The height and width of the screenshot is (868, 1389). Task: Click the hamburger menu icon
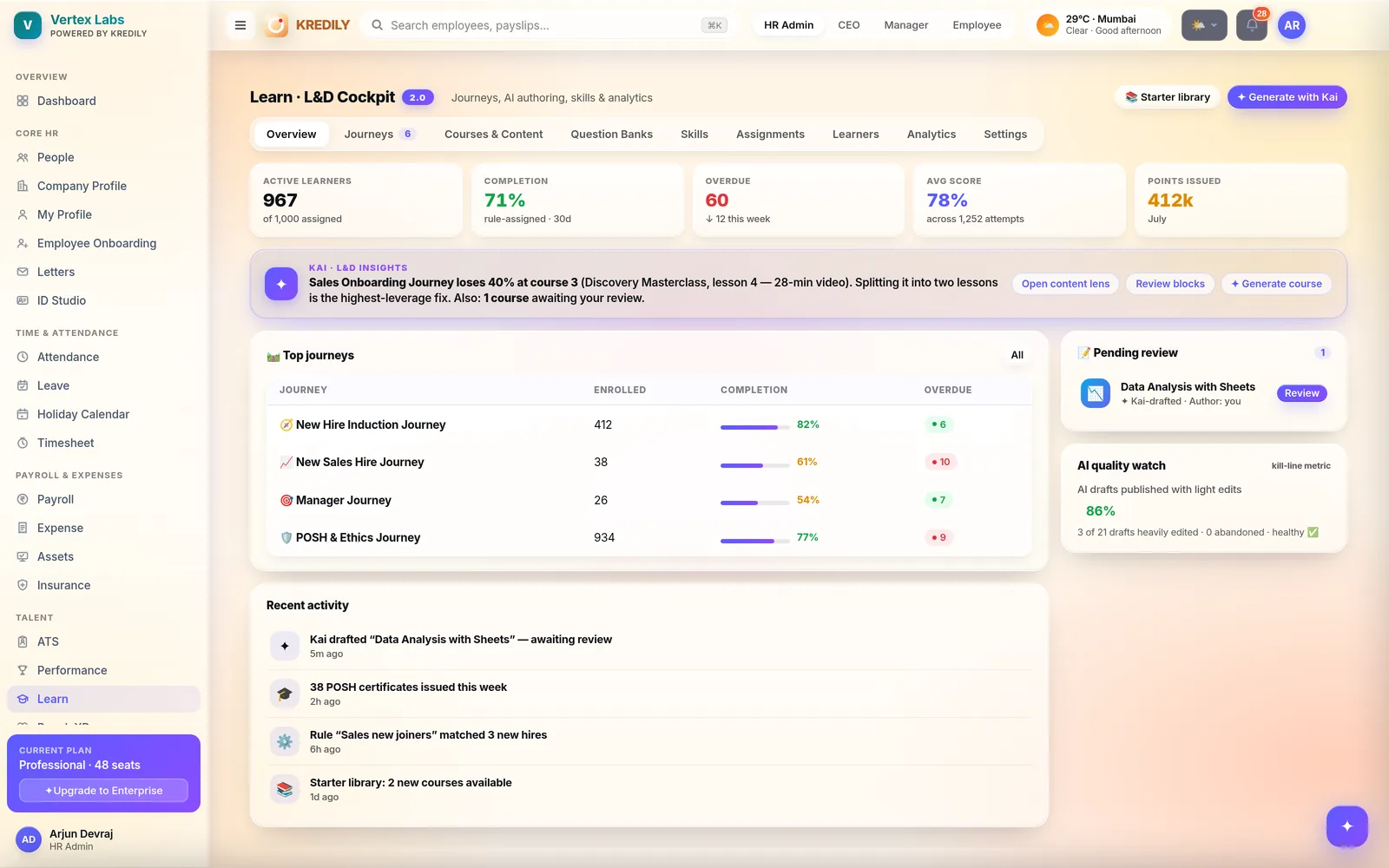pos(240,25)
